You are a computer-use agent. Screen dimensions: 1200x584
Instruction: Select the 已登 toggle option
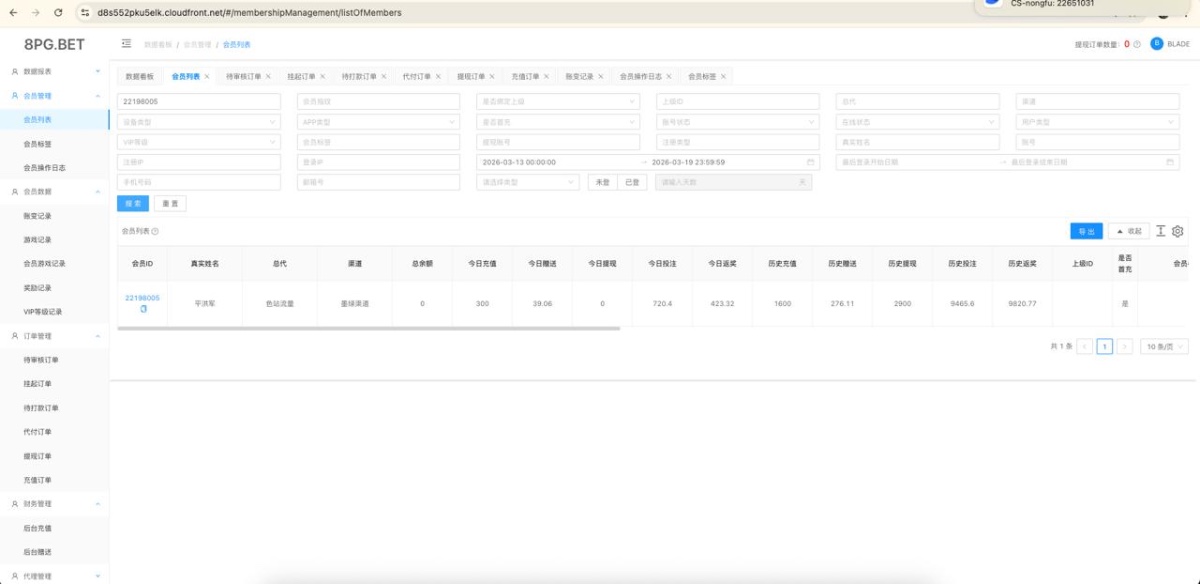click(631, 182)
